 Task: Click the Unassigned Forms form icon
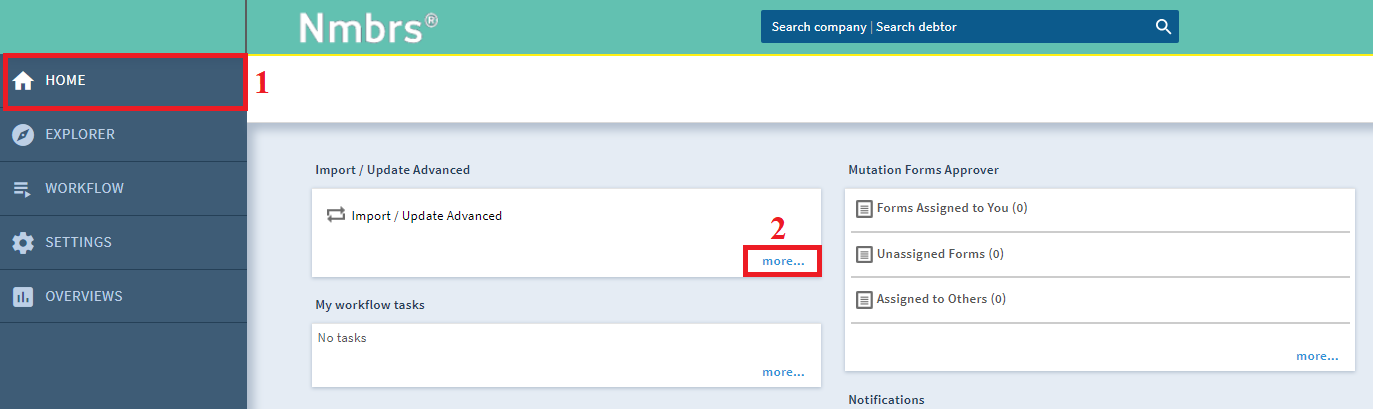click(864, 255)
